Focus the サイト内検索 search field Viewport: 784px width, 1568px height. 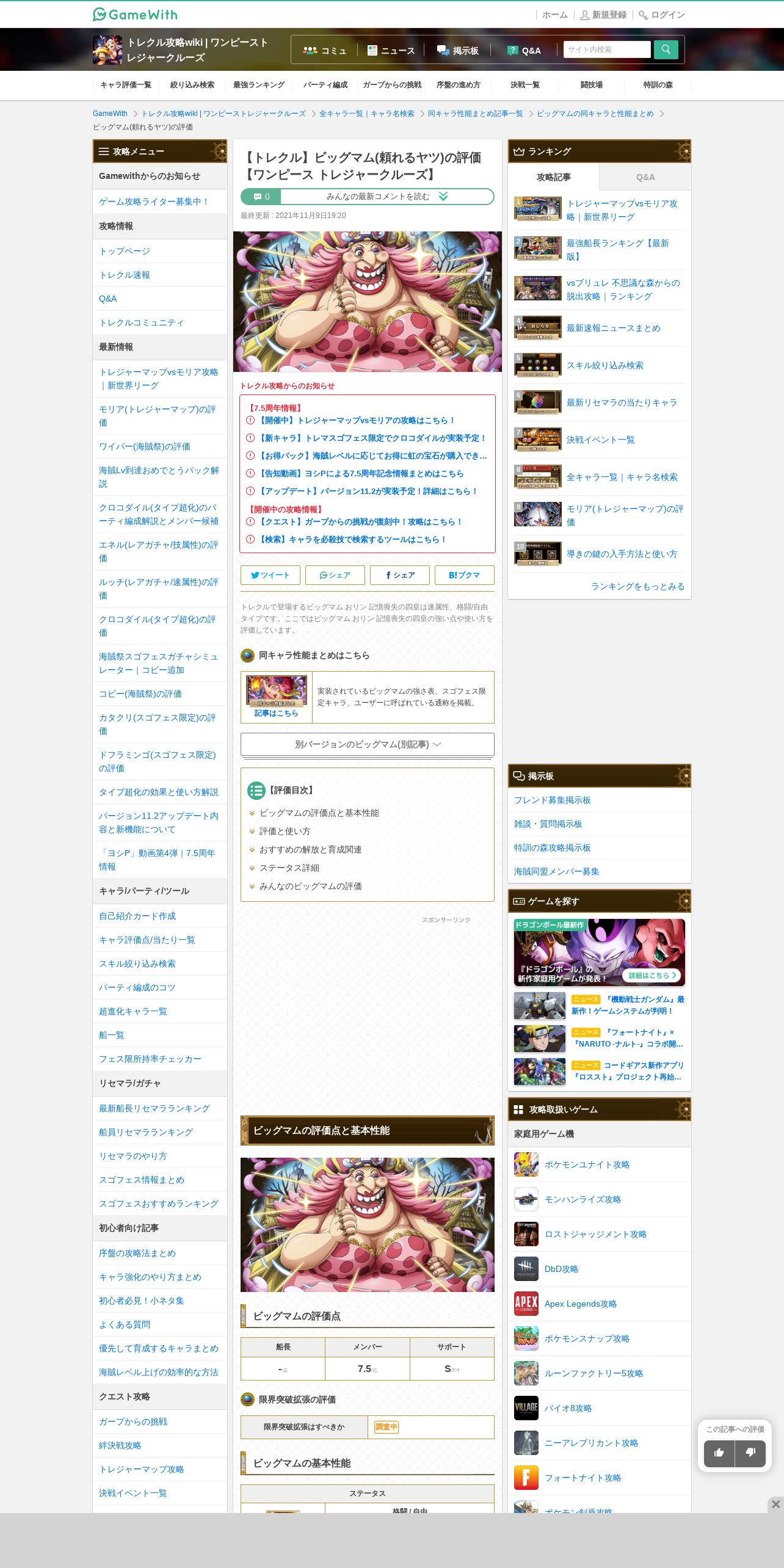coord(607,49)
